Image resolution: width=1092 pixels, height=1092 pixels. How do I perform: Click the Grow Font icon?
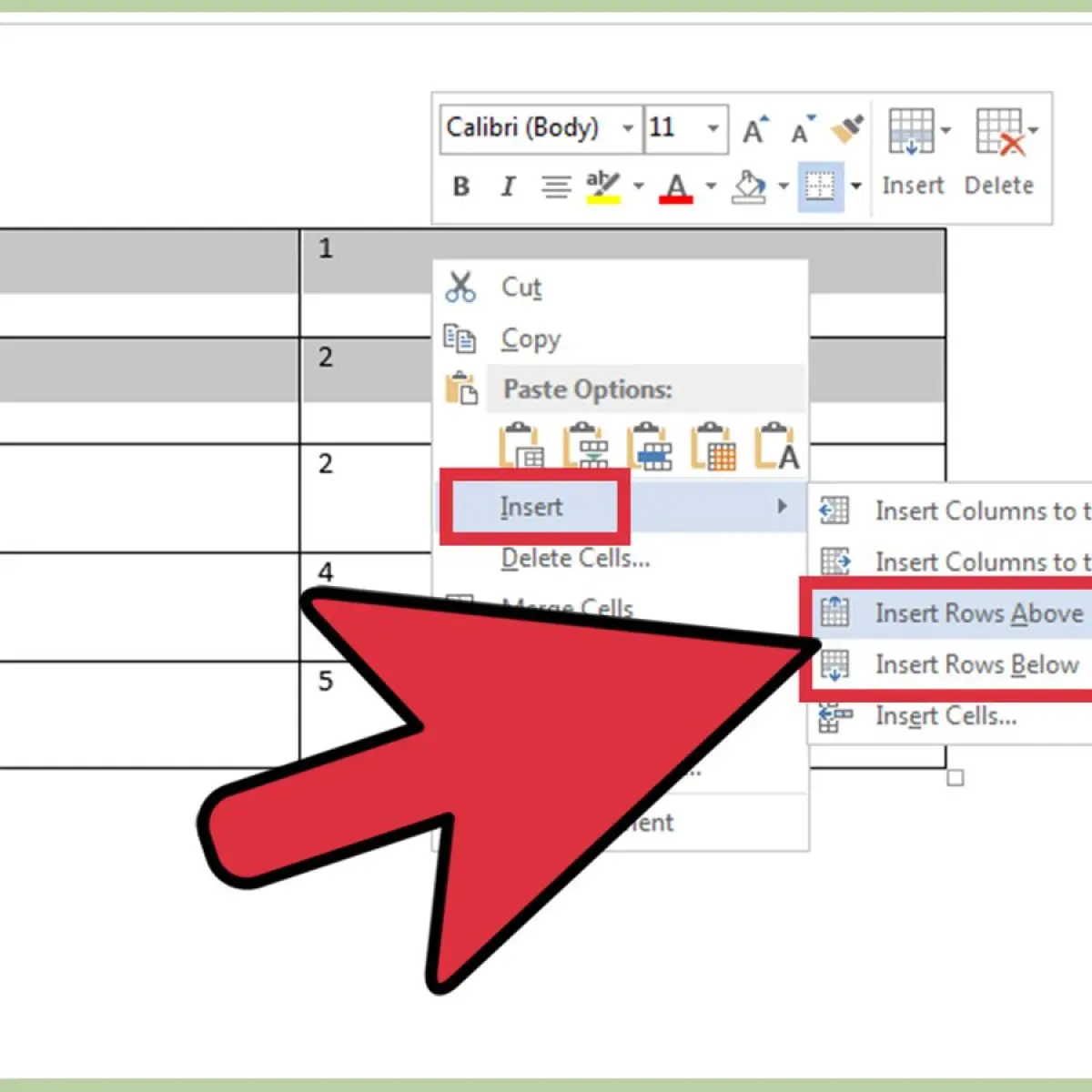coord(755,129)
